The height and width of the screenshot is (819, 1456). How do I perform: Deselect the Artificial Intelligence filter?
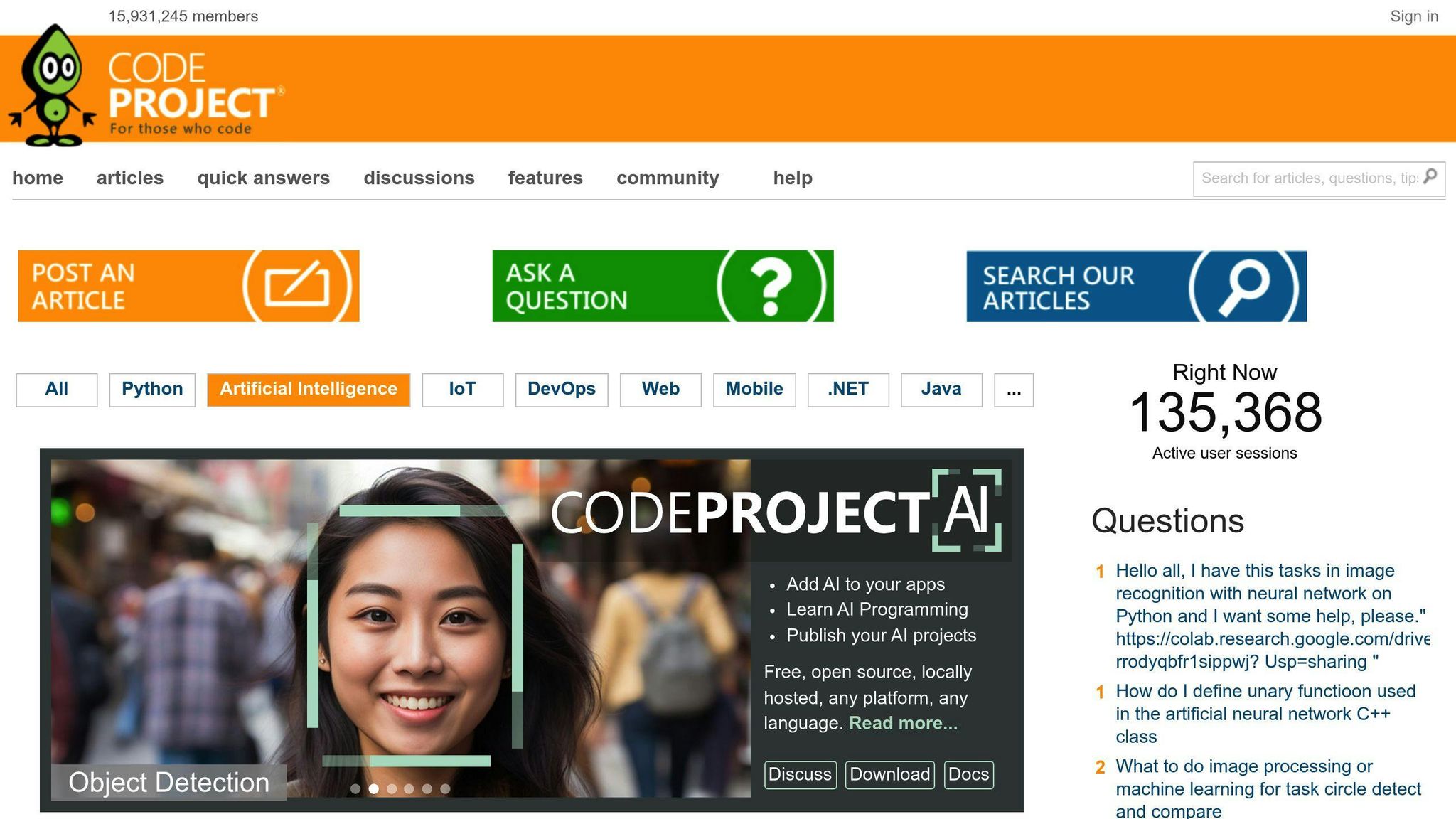308,390
